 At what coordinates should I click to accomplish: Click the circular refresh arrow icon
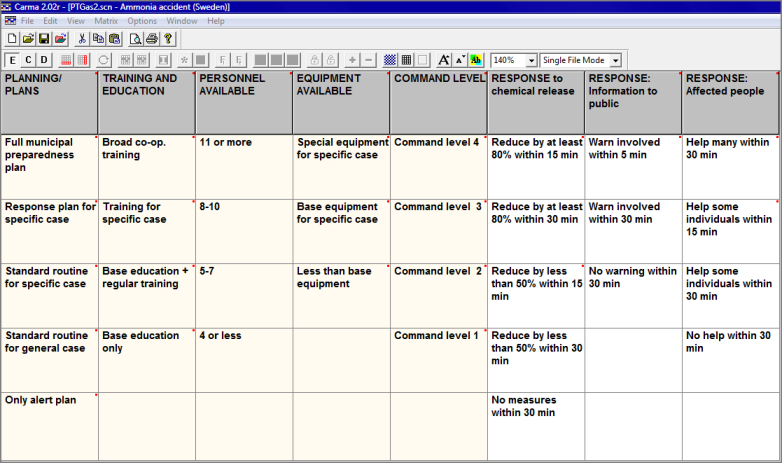pos(104,60)
